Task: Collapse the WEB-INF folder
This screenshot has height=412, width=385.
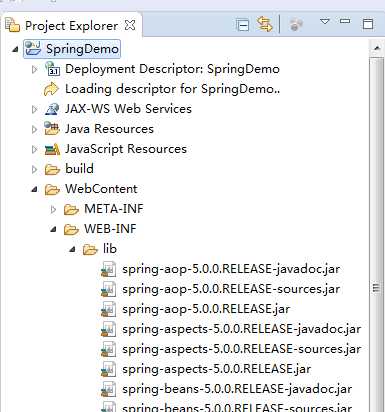Action: [53, 230]
